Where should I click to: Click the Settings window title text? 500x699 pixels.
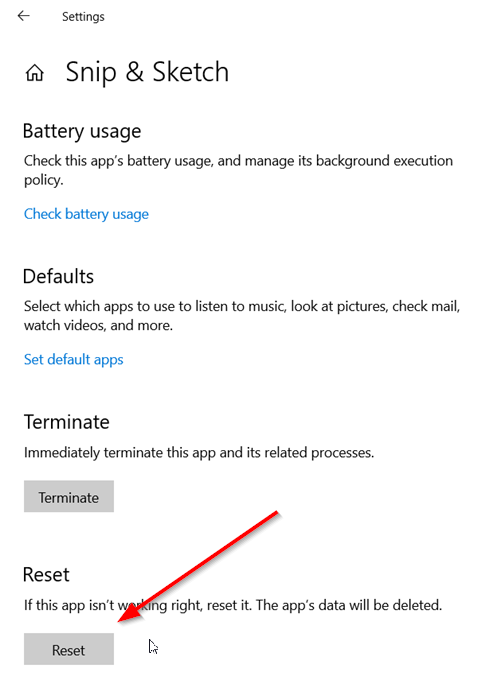coord(83,17)
